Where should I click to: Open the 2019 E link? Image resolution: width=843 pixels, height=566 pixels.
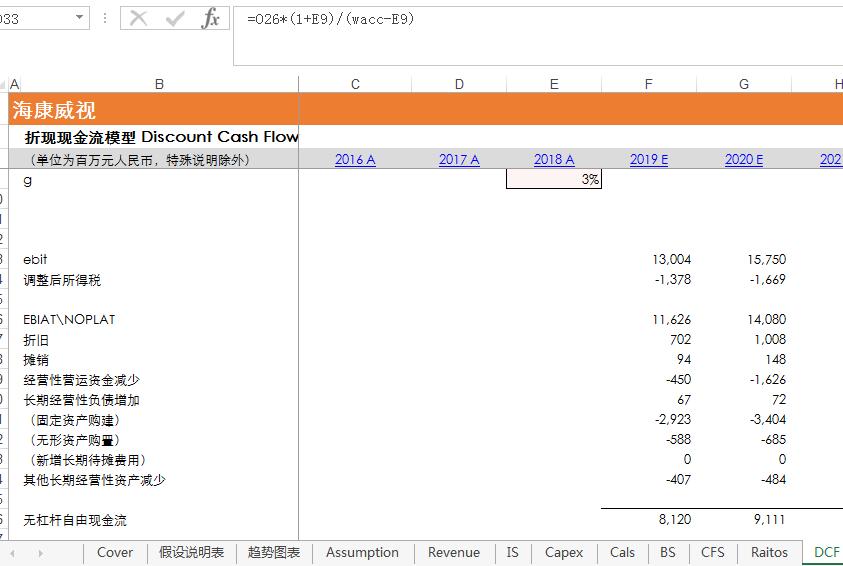[649, 160]
